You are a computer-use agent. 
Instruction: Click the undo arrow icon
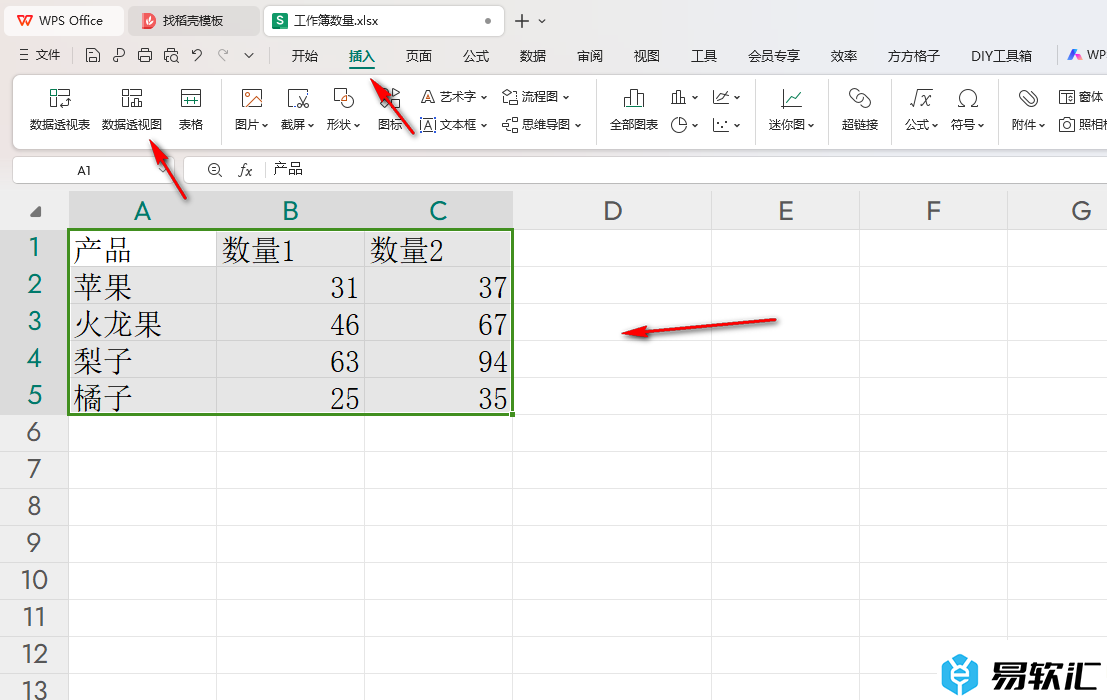tap(197, 56)
